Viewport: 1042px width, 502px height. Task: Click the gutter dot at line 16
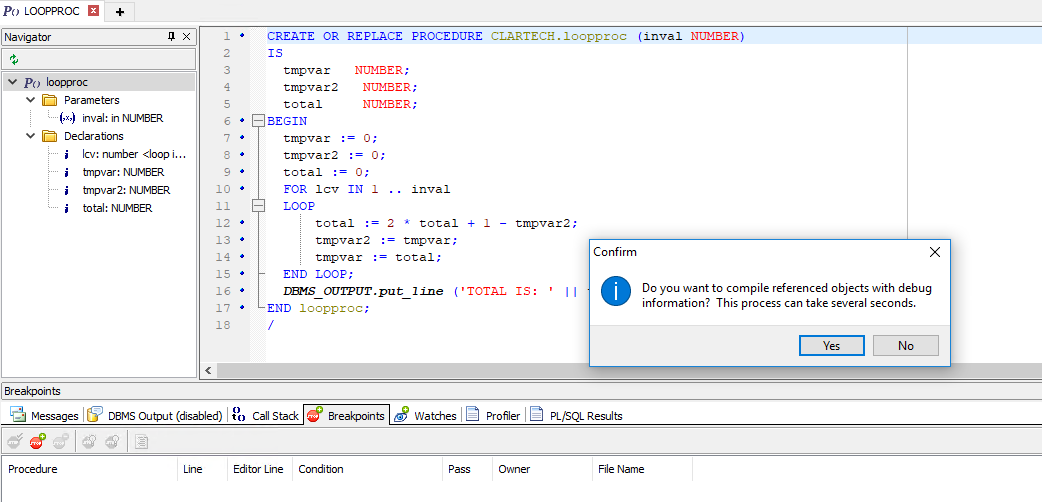[x=242, y=291]
